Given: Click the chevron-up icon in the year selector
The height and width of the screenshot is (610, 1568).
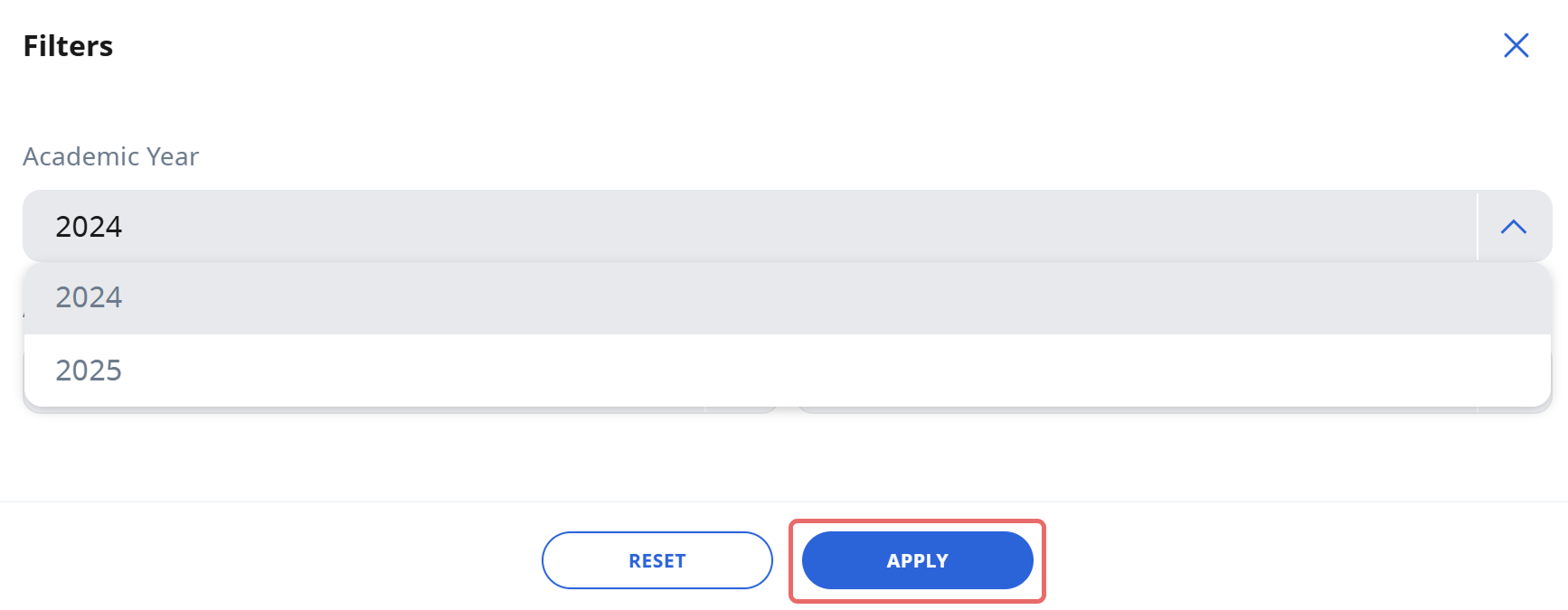Looking at the screenshot, I should tap(1514, 227).
